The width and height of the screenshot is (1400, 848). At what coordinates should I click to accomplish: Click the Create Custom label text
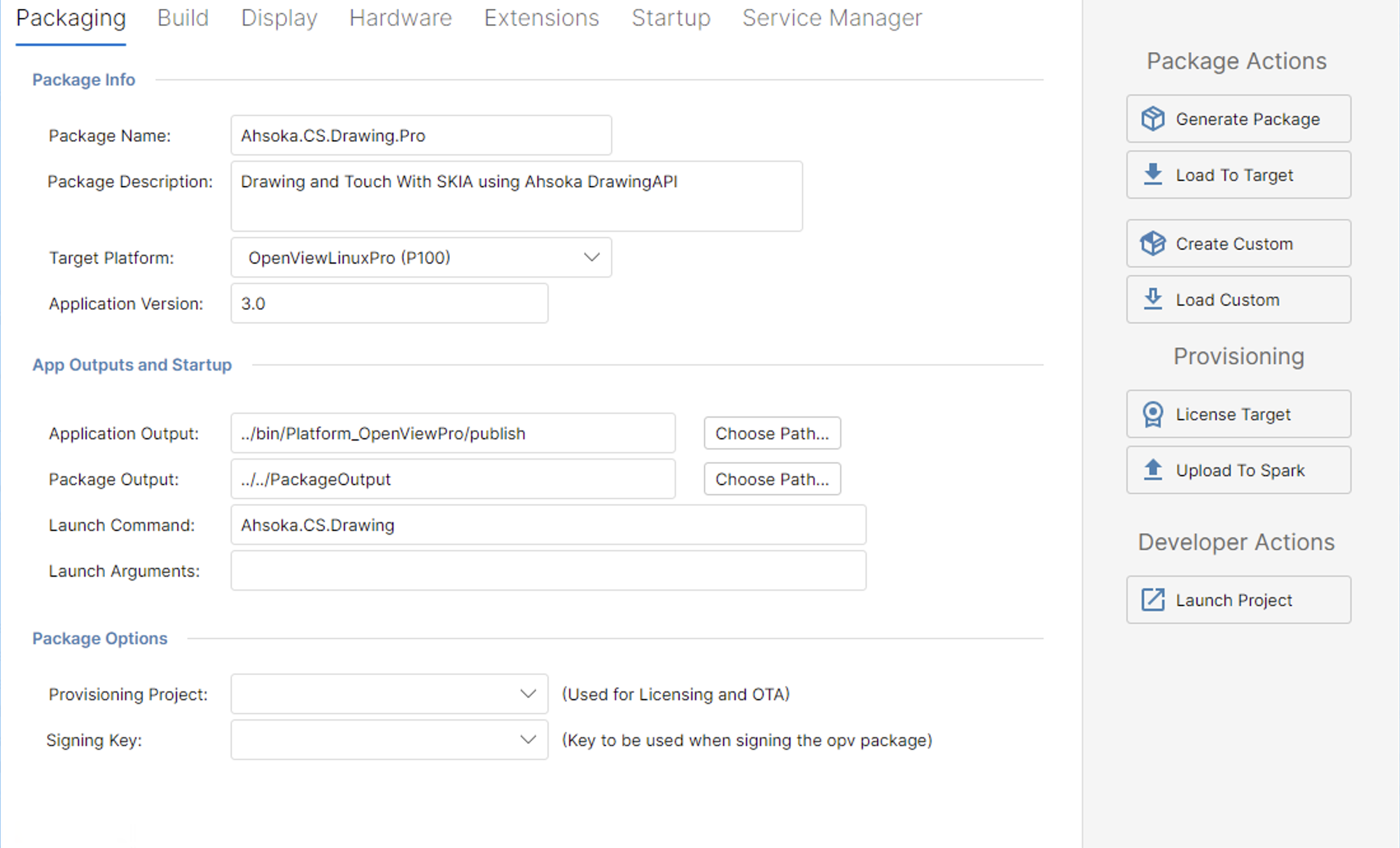[x=1234, y=244]
